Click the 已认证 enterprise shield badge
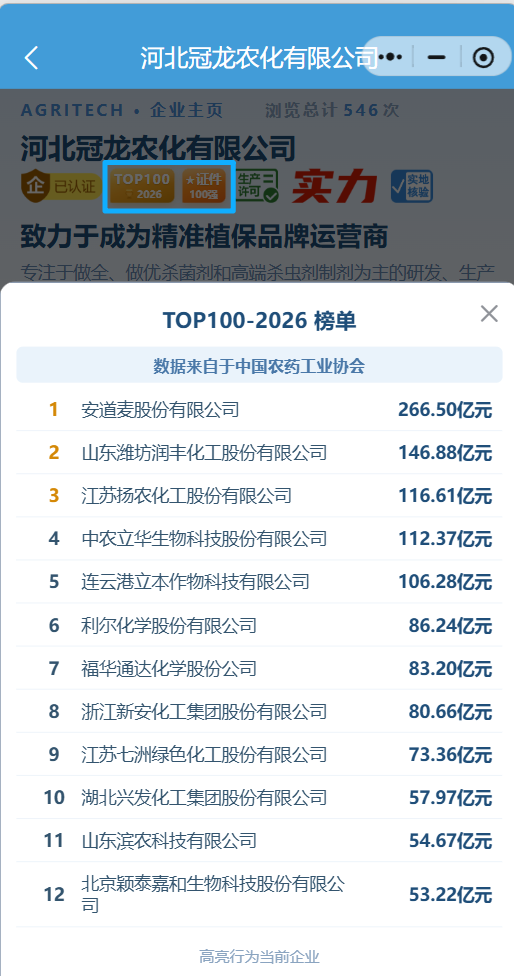The image size is (514, 976). pos(60,186)
